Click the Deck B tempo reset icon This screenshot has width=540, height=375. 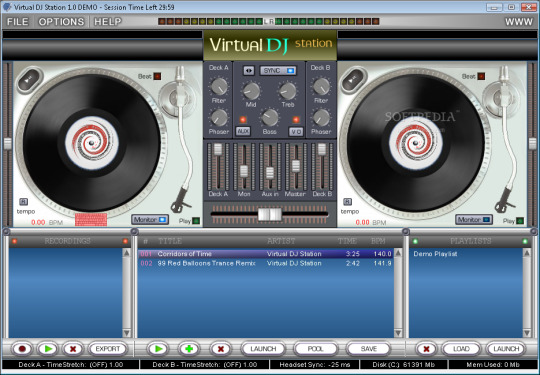(x=347, y=202)
